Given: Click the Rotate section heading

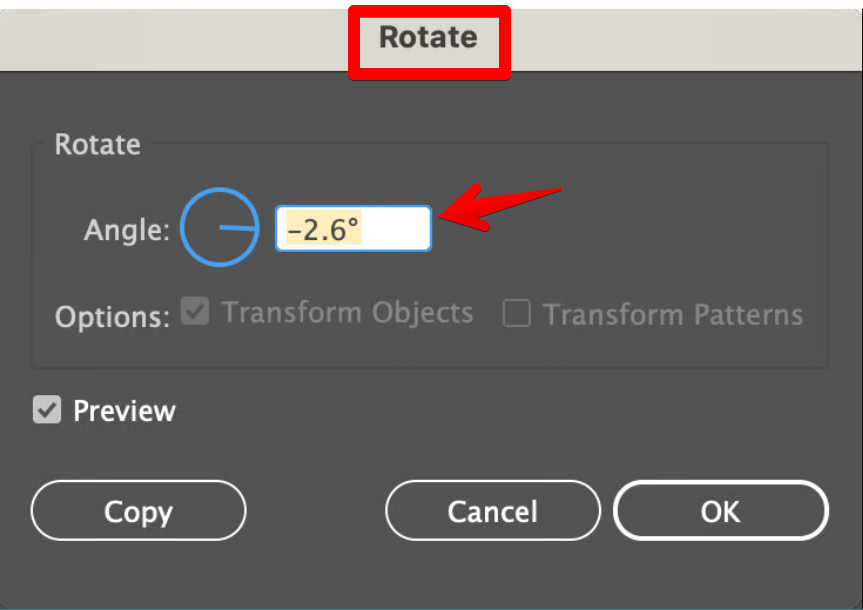Looking at the screenshot, I should tap(97, 145).
